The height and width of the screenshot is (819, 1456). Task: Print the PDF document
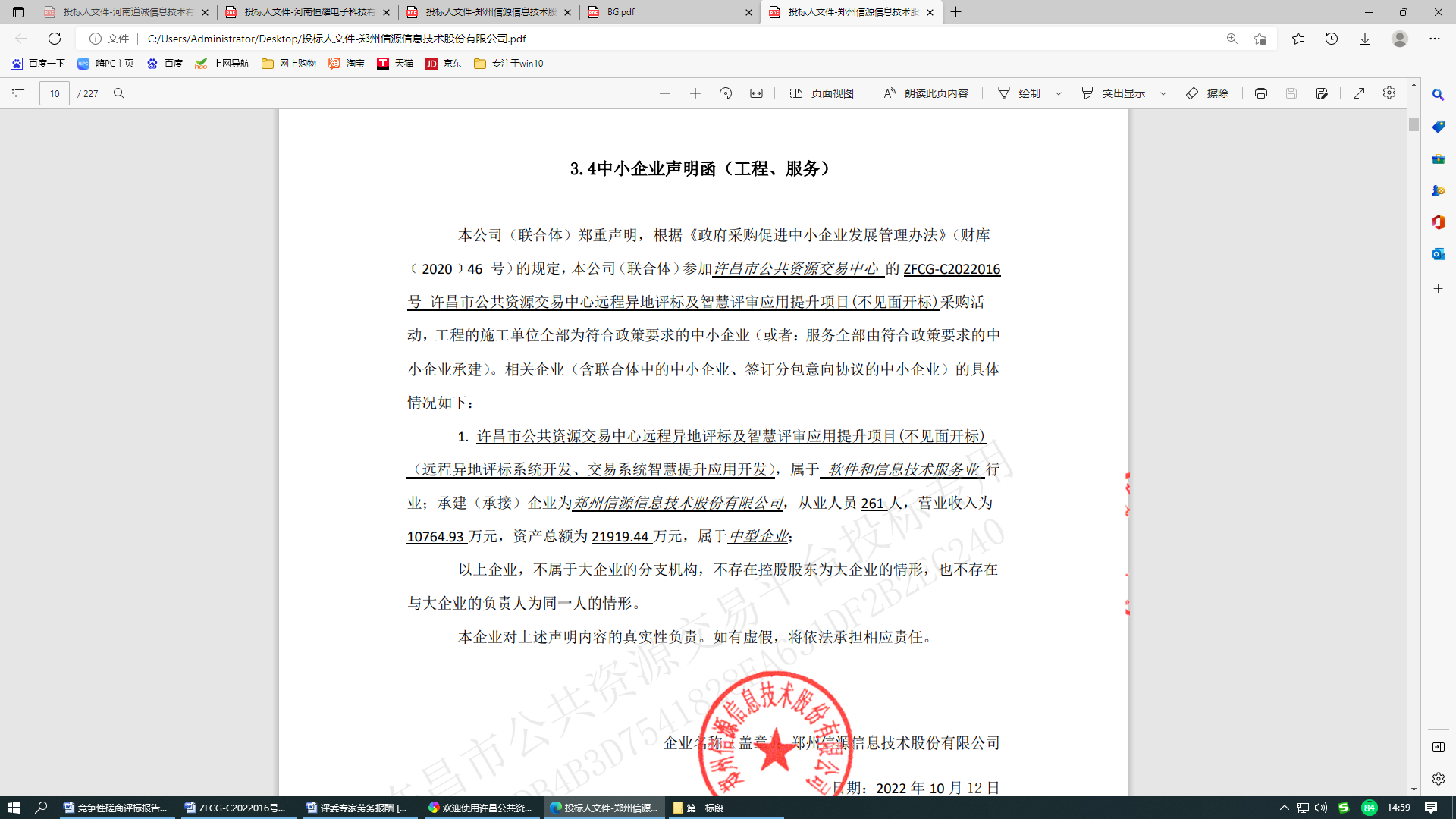point(1261,93)
